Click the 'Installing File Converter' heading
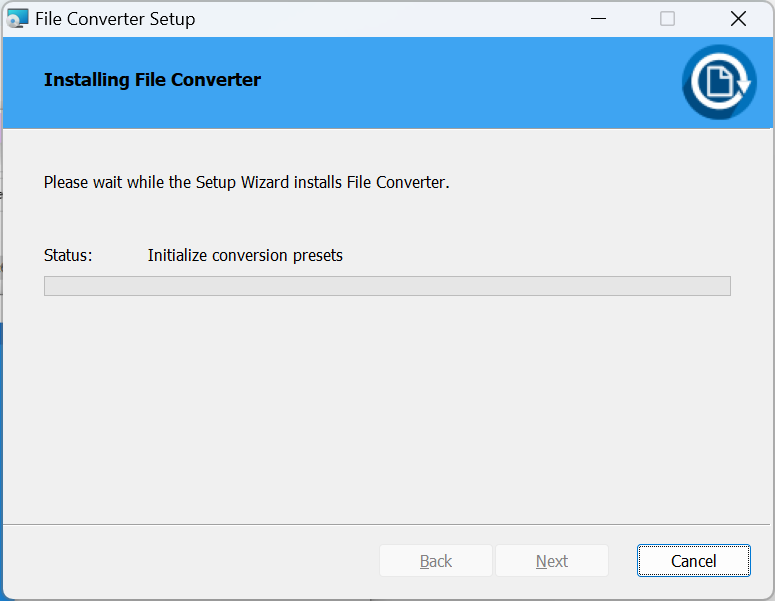The image size is (775, 601). point(152,80)
